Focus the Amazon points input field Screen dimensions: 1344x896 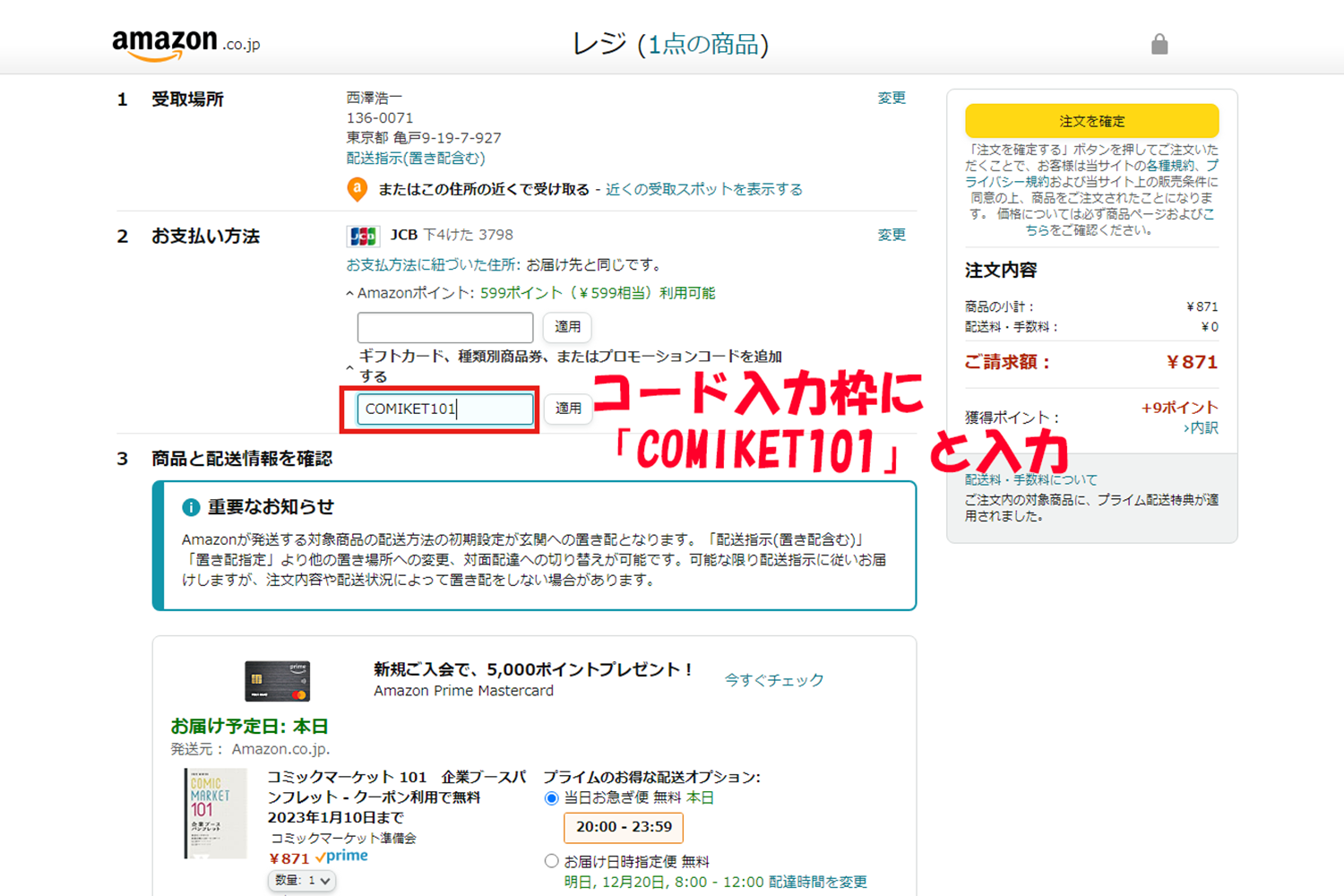pyautogui.click(x=444, y=327)
